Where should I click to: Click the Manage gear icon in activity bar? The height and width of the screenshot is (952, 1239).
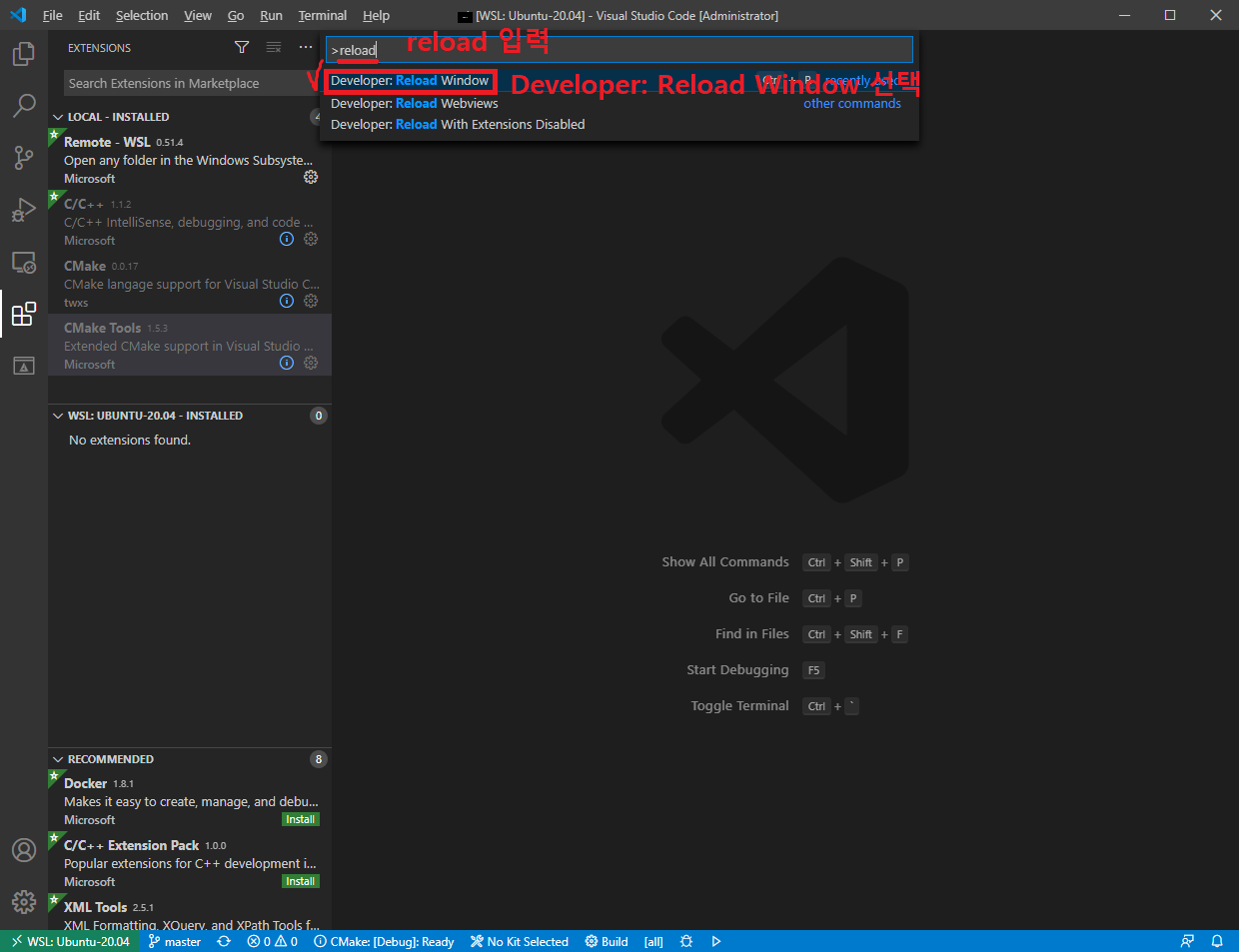24,902
